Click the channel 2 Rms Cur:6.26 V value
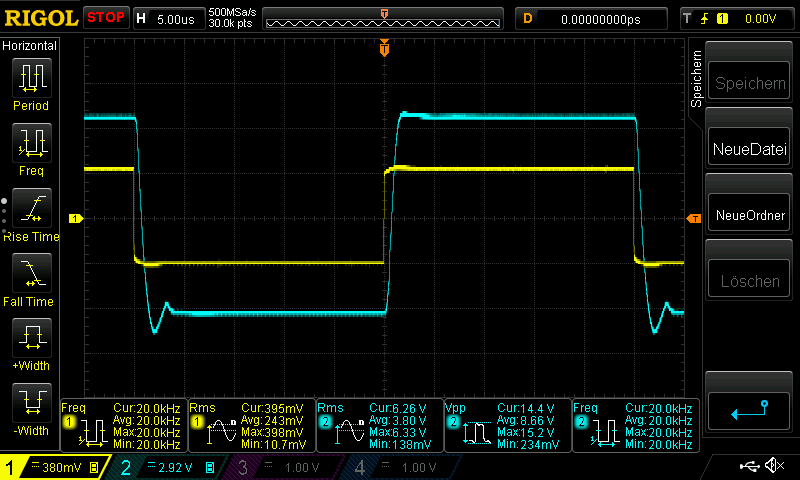 coord(398,409)
